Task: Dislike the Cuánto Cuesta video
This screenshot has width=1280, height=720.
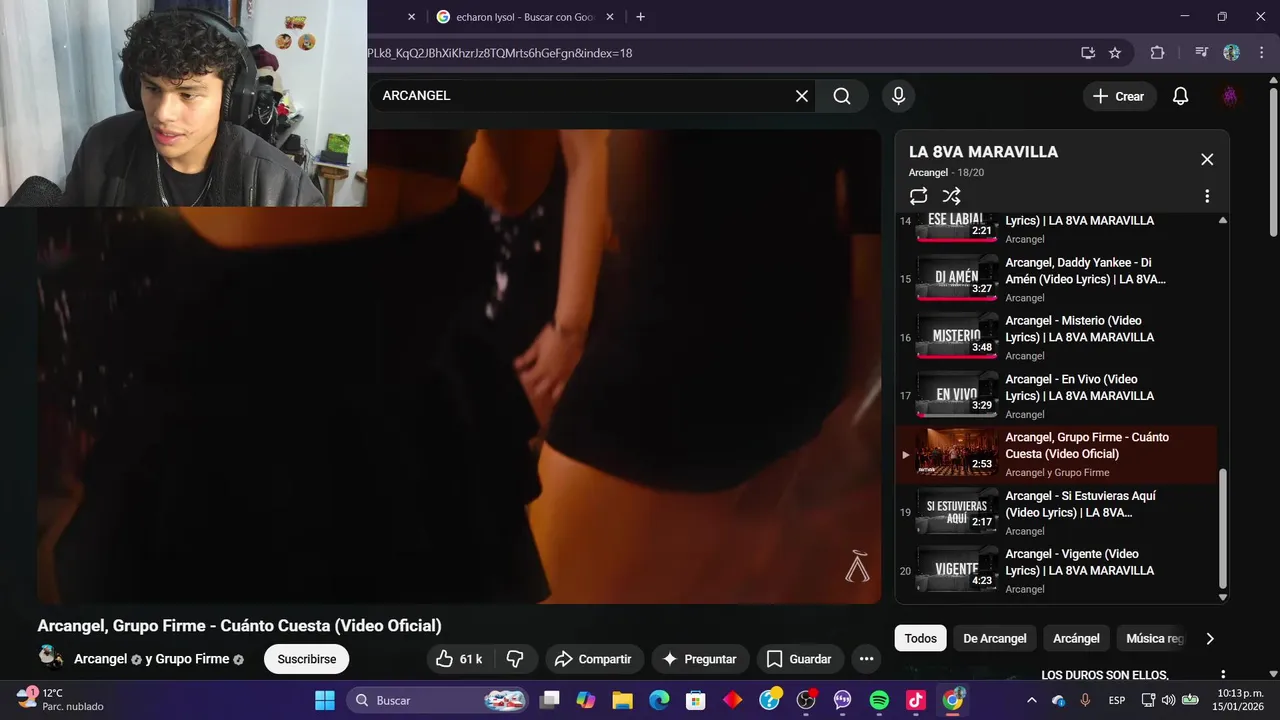Action: tap(516, 659)
